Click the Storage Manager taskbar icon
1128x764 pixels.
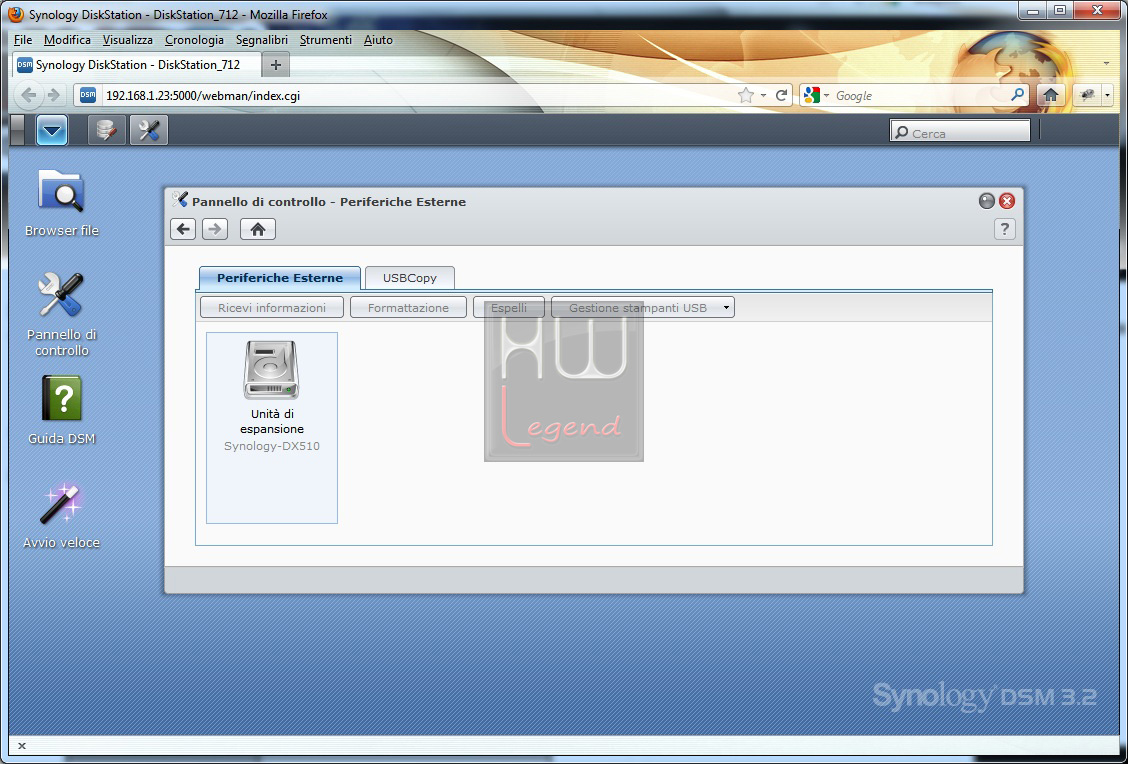[x=106, y=130]
